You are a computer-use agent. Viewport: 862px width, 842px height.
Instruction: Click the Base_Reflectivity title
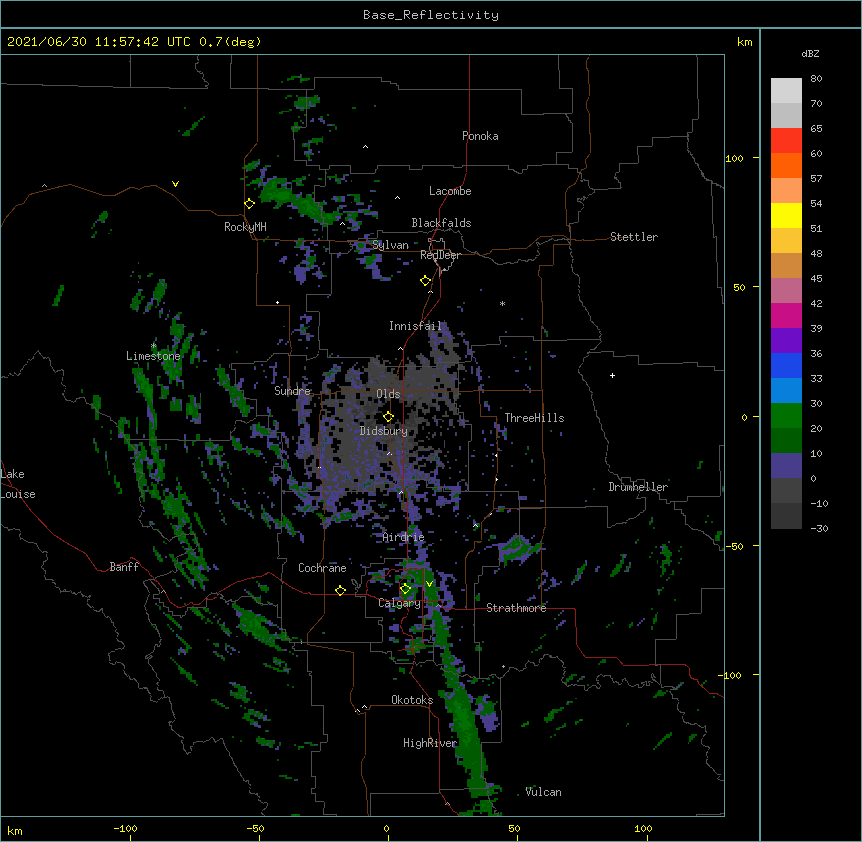click(x=431, y=15)
